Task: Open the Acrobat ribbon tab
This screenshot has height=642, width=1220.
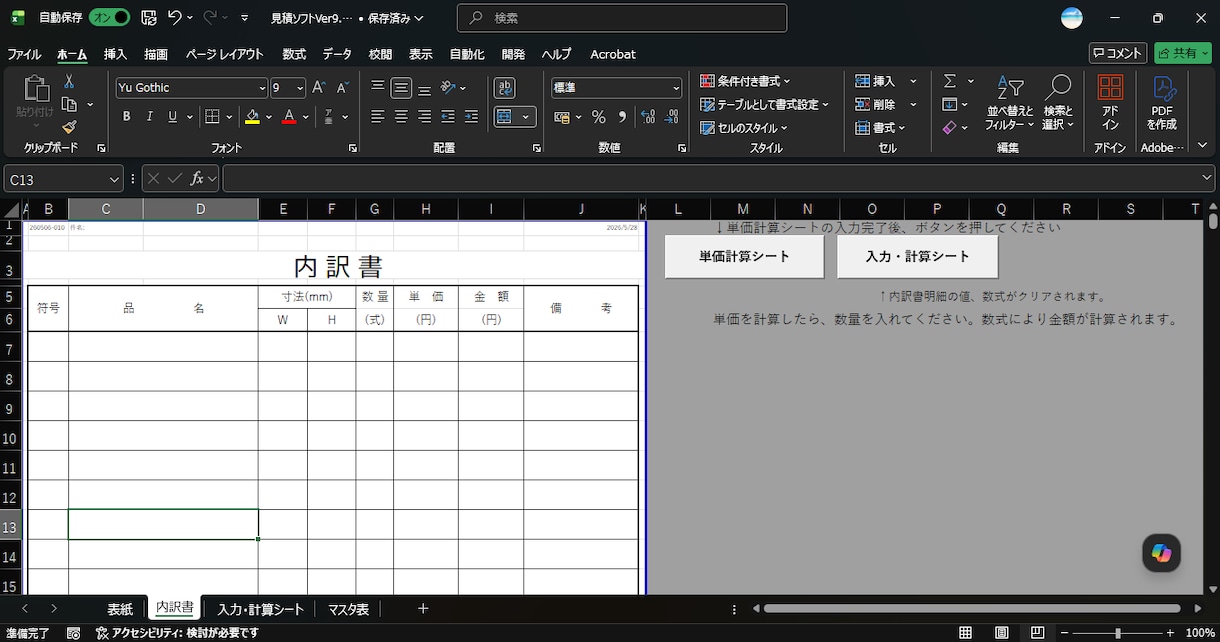Action: [x=613, y=54]
